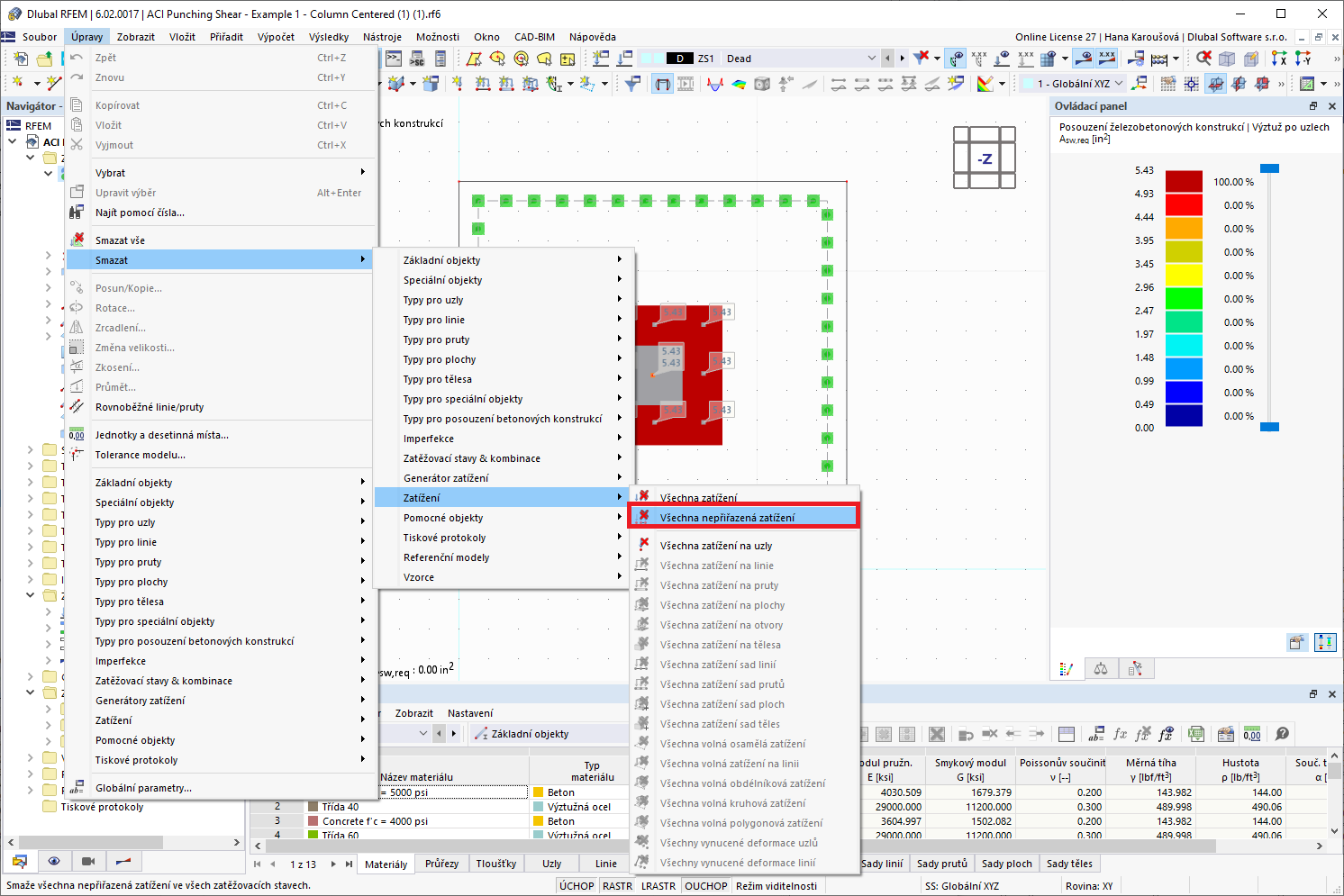This screenshot has width=1344, height=896.
Task: Click the Excel export icon in table toolbar
Action: tap(1196, 734)
